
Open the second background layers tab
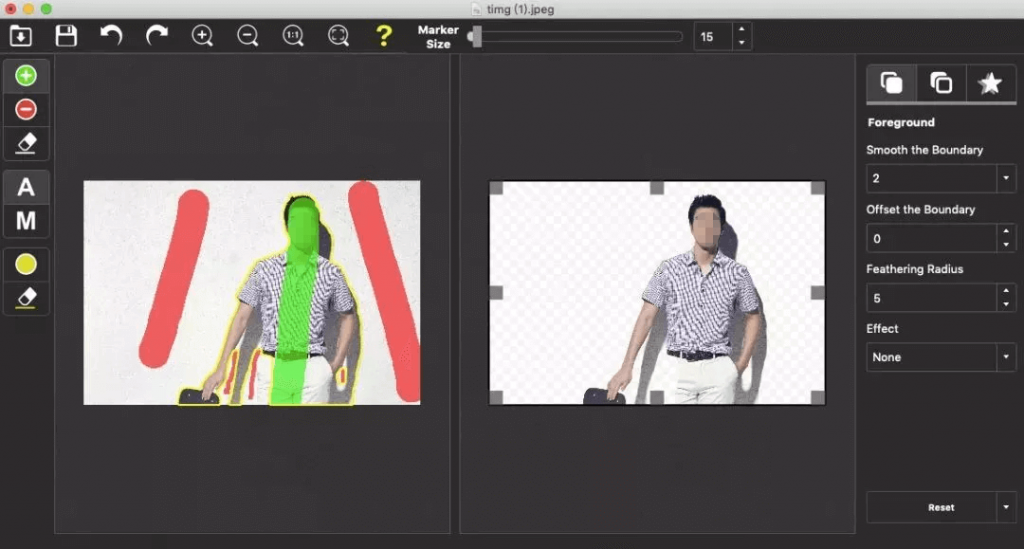pos(941,84)
